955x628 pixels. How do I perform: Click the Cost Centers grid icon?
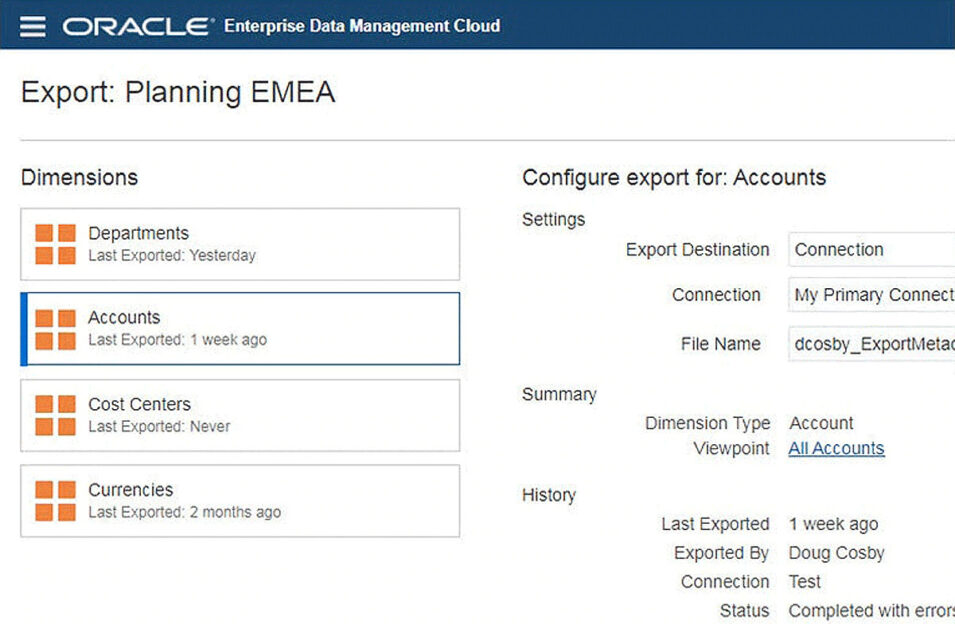point(56,415)
